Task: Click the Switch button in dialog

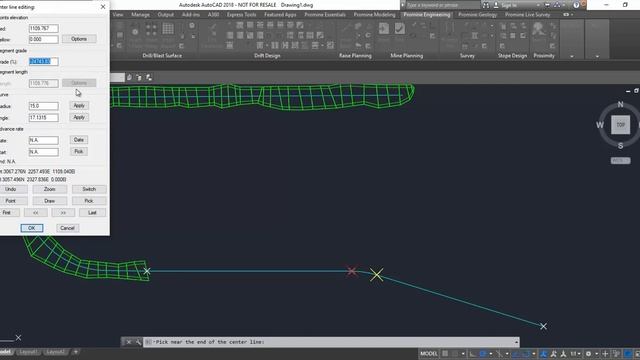Action: point(89,189)
